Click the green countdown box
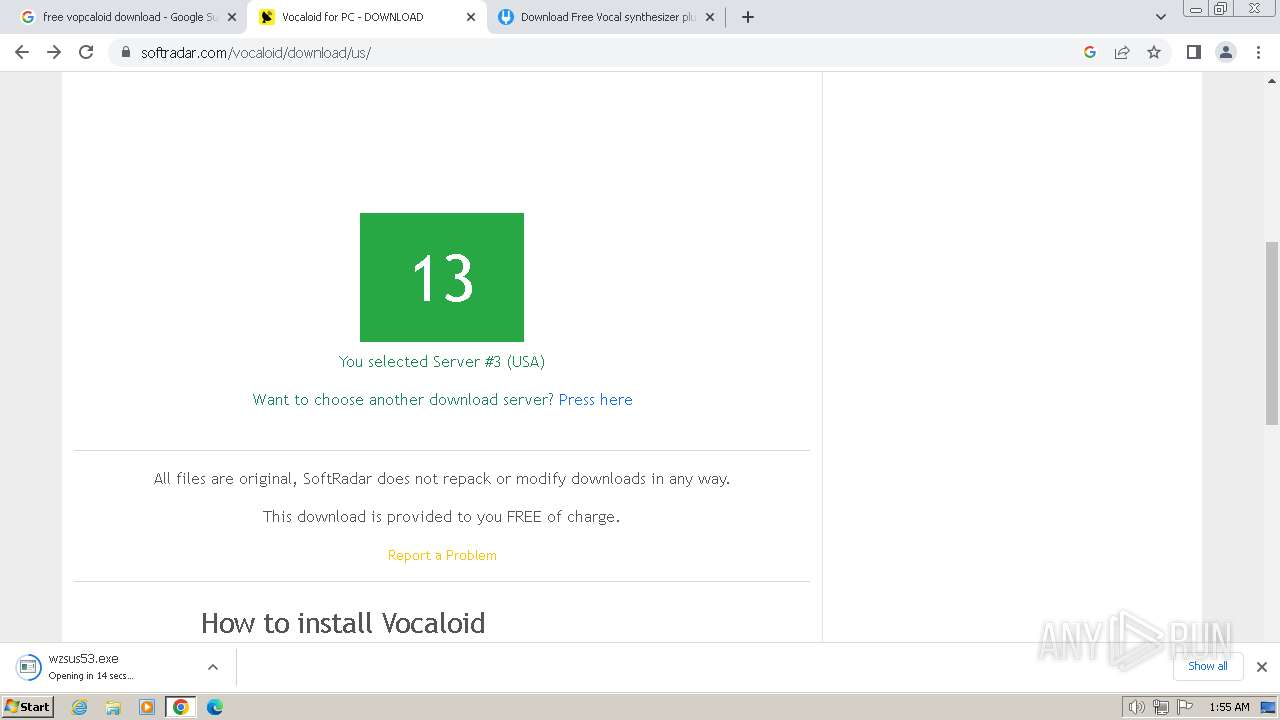1280x720 pixels. tap(442, 277)
